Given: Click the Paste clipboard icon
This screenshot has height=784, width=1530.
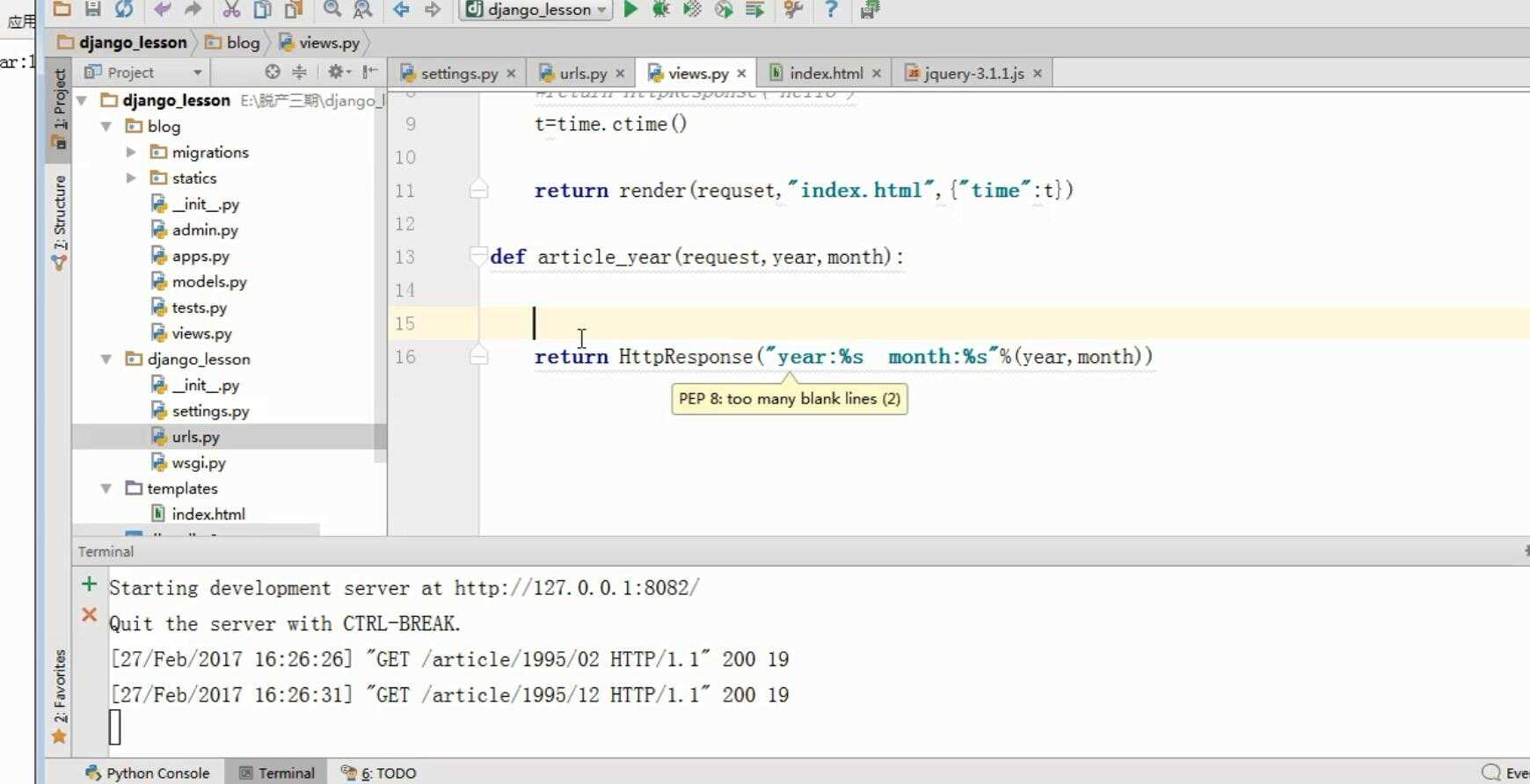Looking at the screenshot, I should [x=294, y=9].
